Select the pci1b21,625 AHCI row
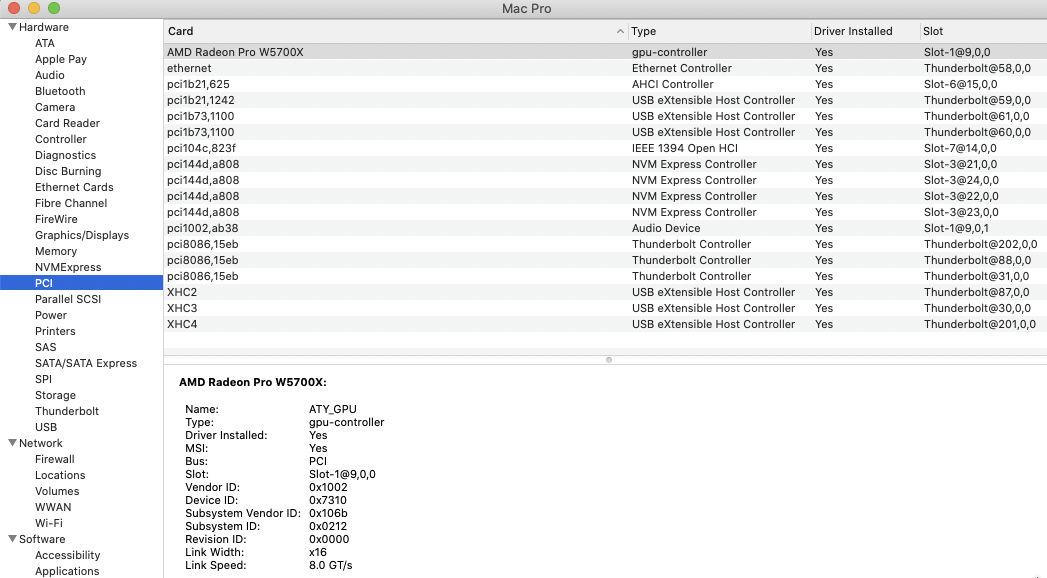The height and width of the screenshot is (578, 1047). (x=605, y=84)
